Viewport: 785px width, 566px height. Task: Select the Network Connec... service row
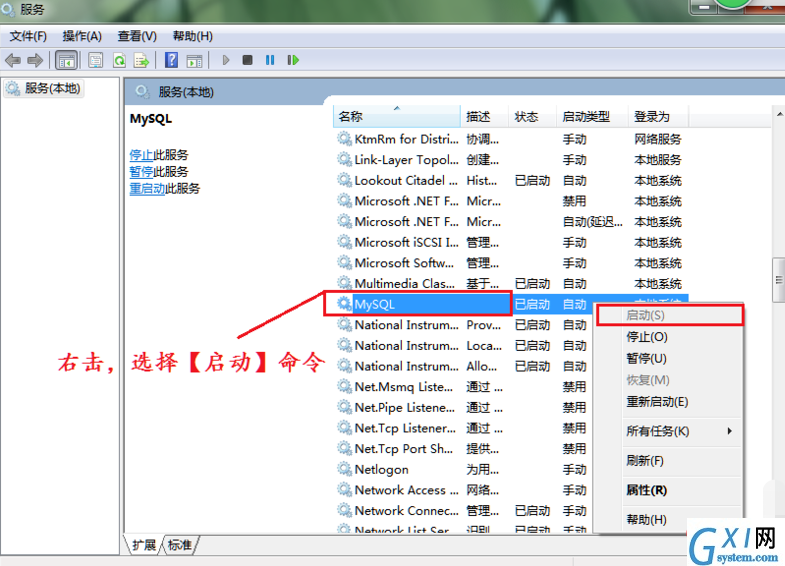coord(463,510)
